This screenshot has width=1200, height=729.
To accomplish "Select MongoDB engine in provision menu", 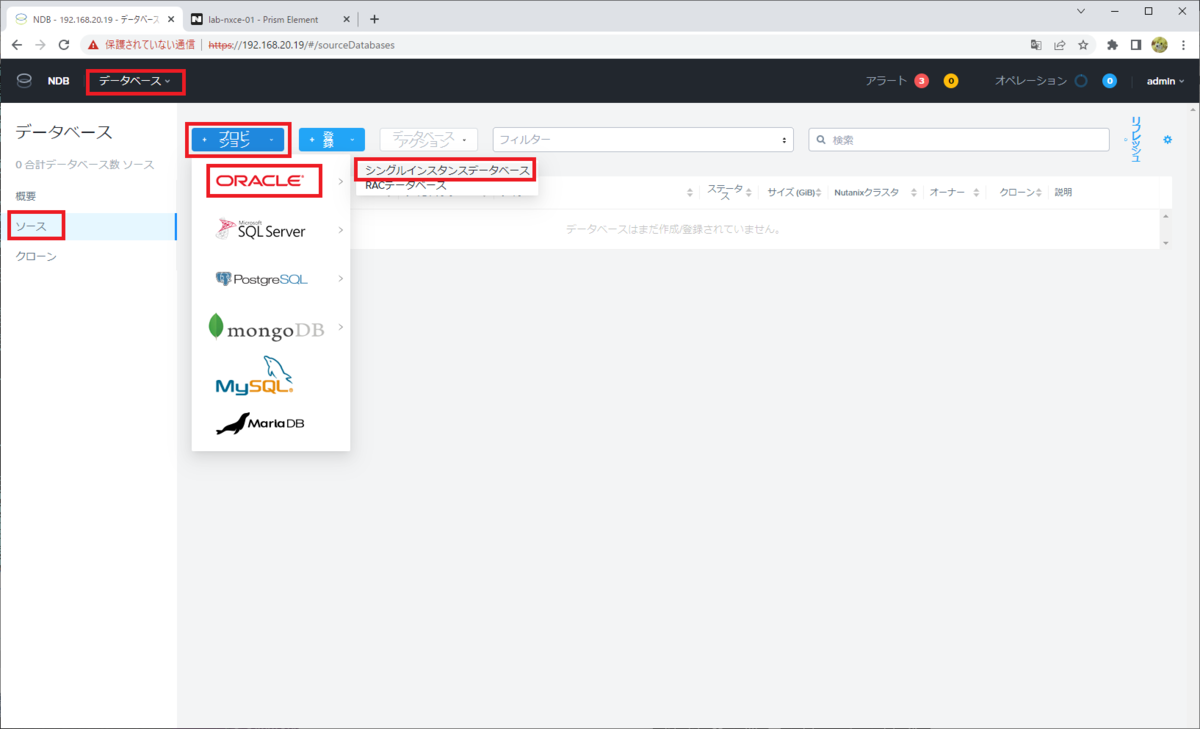I will (x=266, y=327).
